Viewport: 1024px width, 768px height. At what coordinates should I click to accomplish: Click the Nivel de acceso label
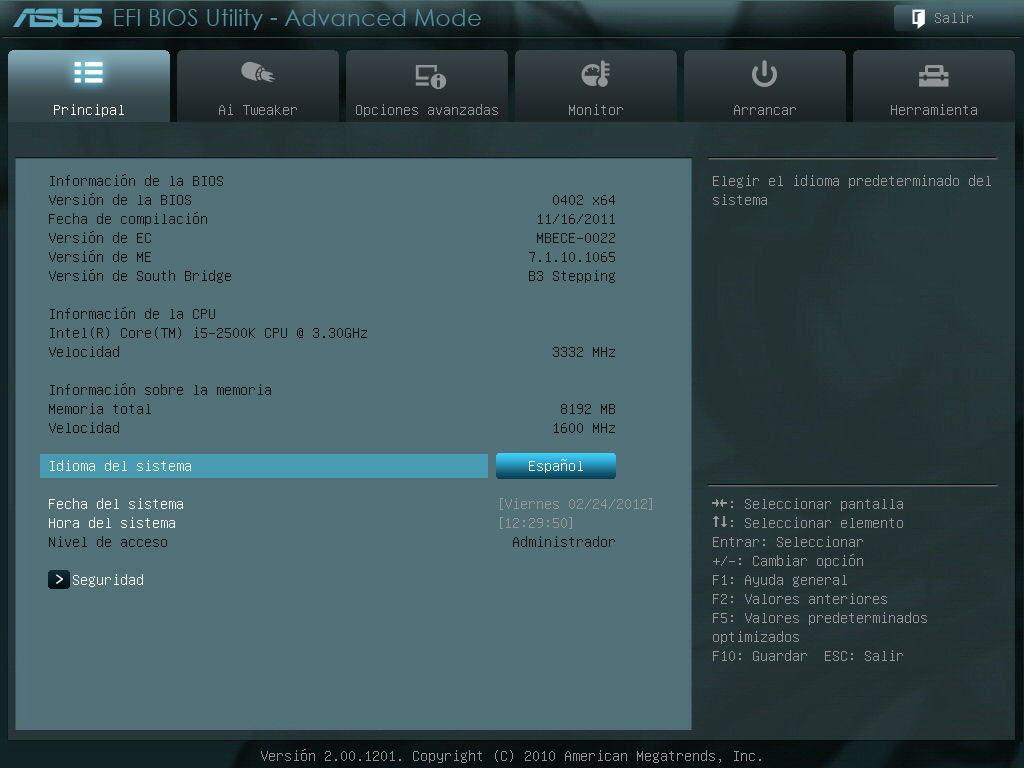click(x=108, y=541)
